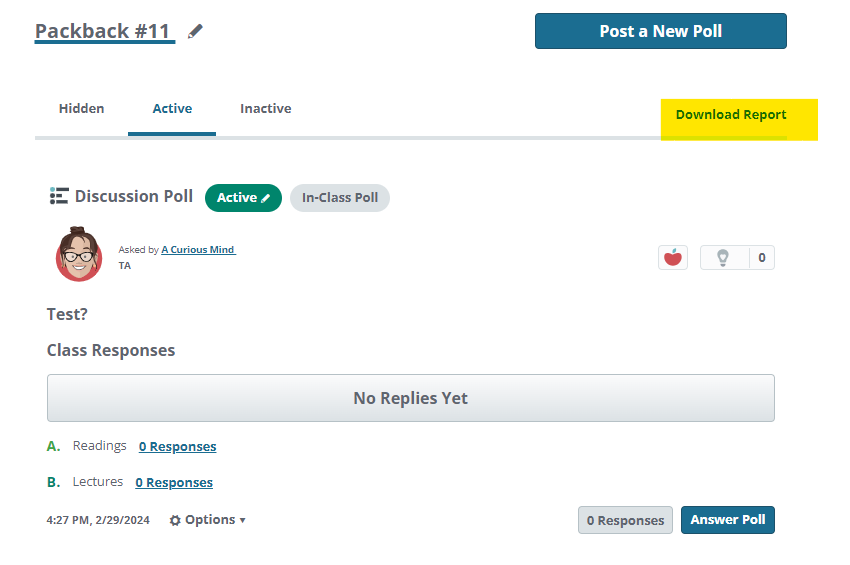Screen dimensions: 850x565
Task: Click the In-Class Poll badge
Action: click(x=340, y=198)
